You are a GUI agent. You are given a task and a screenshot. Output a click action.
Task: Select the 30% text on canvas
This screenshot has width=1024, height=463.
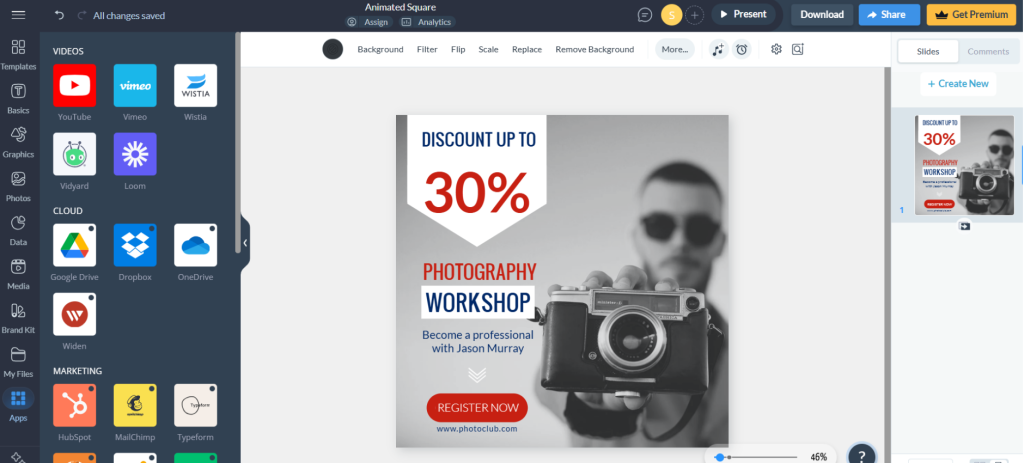pyautogui.click(x=477, y=193)
